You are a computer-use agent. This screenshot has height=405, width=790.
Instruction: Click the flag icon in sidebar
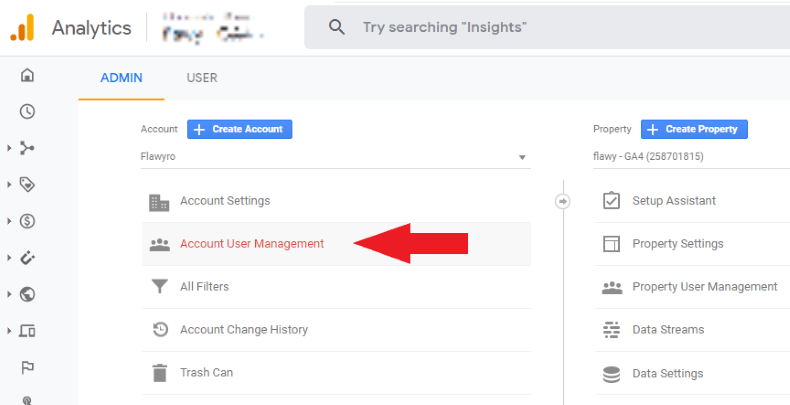pos(28,367)
